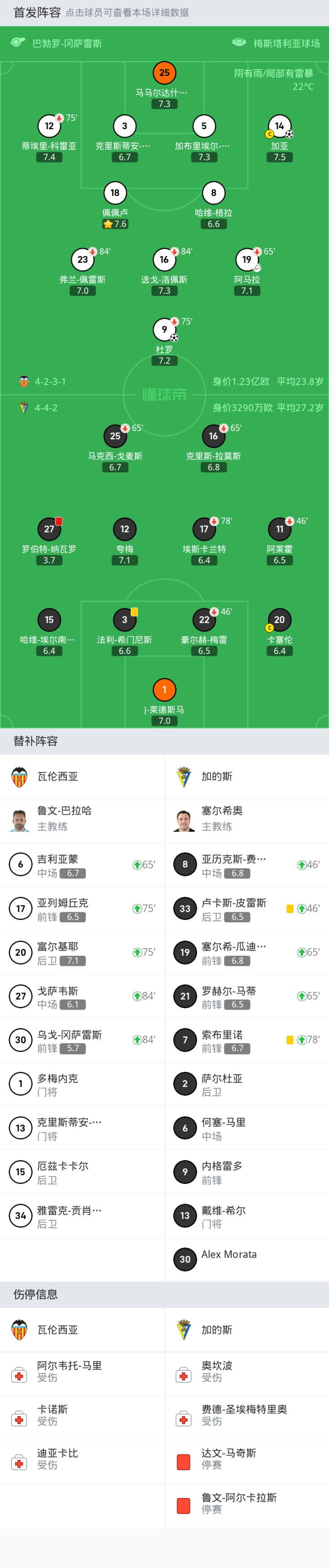Select substitute 吉利亚蒙 number 6 row

click(x=82, y=864)
